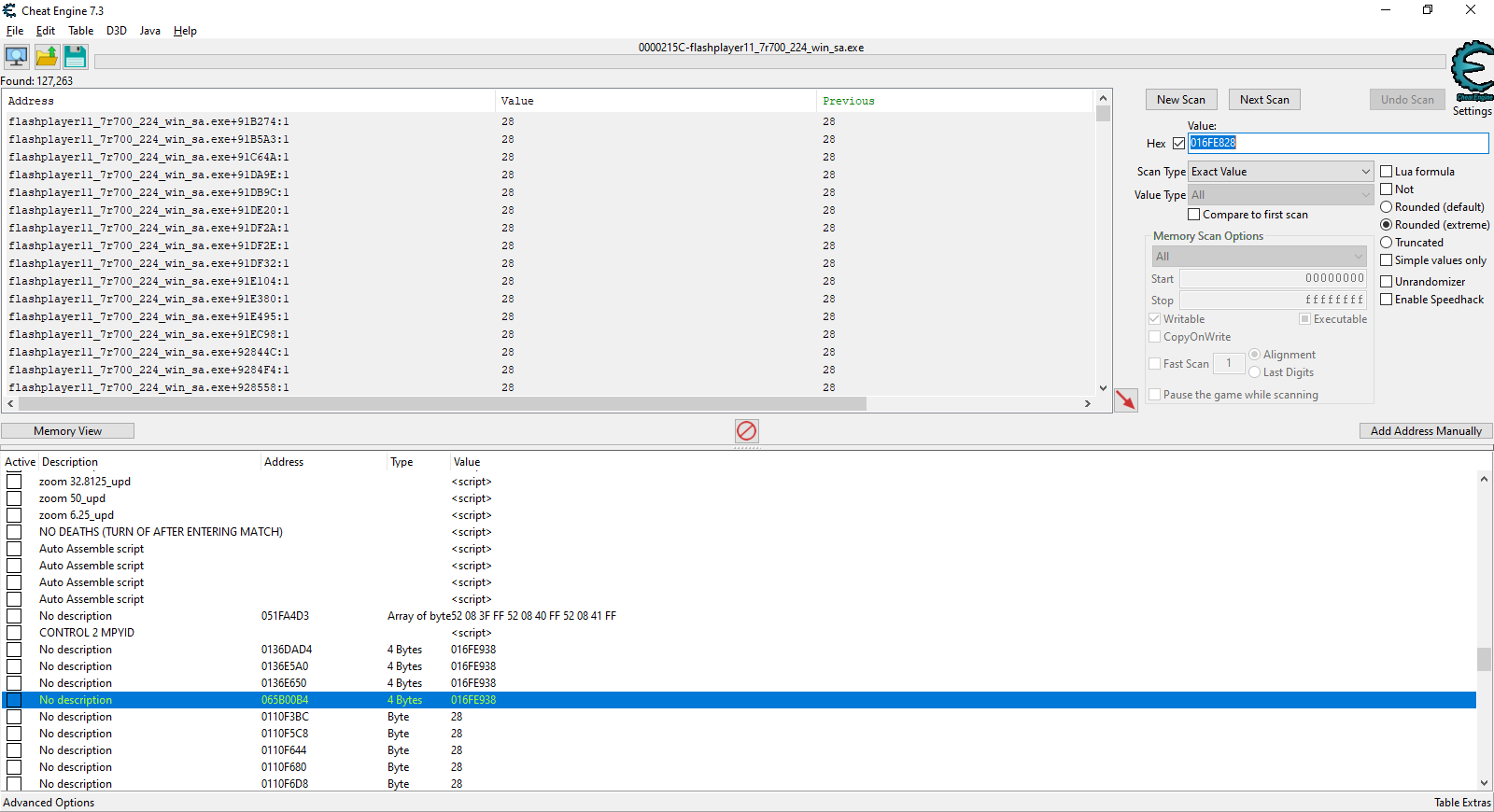Screen dimensions: 1494x812
Task: Click the save table floppy disk icon
Action: (76, 57)
